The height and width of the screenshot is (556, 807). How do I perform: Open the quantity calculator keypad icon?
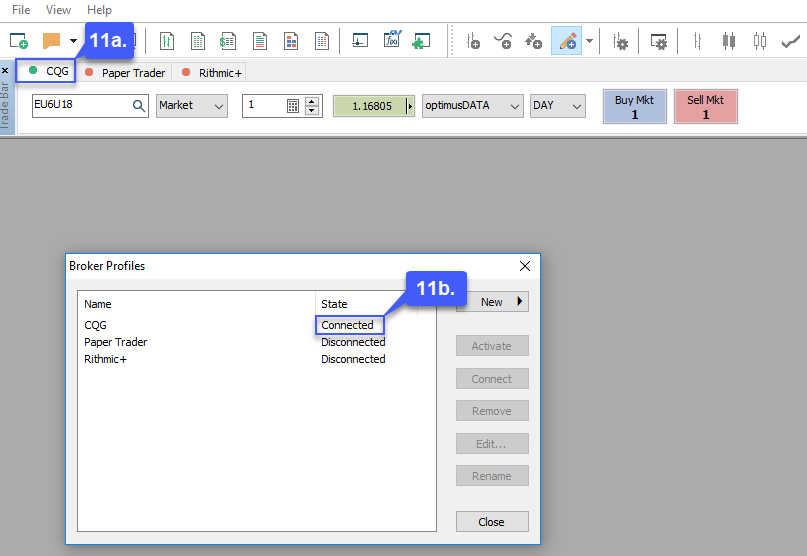click(293, 106)
